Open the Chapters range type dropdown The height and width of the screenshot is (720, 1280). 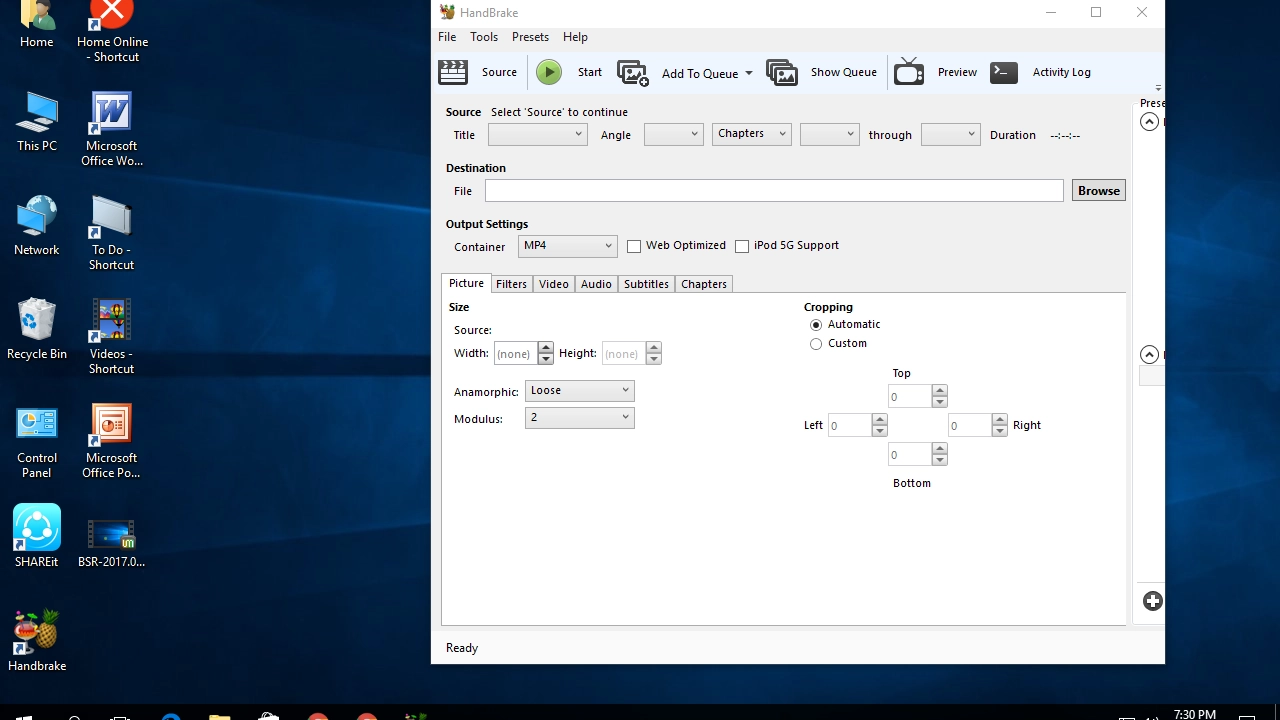[x=752, y=134]
